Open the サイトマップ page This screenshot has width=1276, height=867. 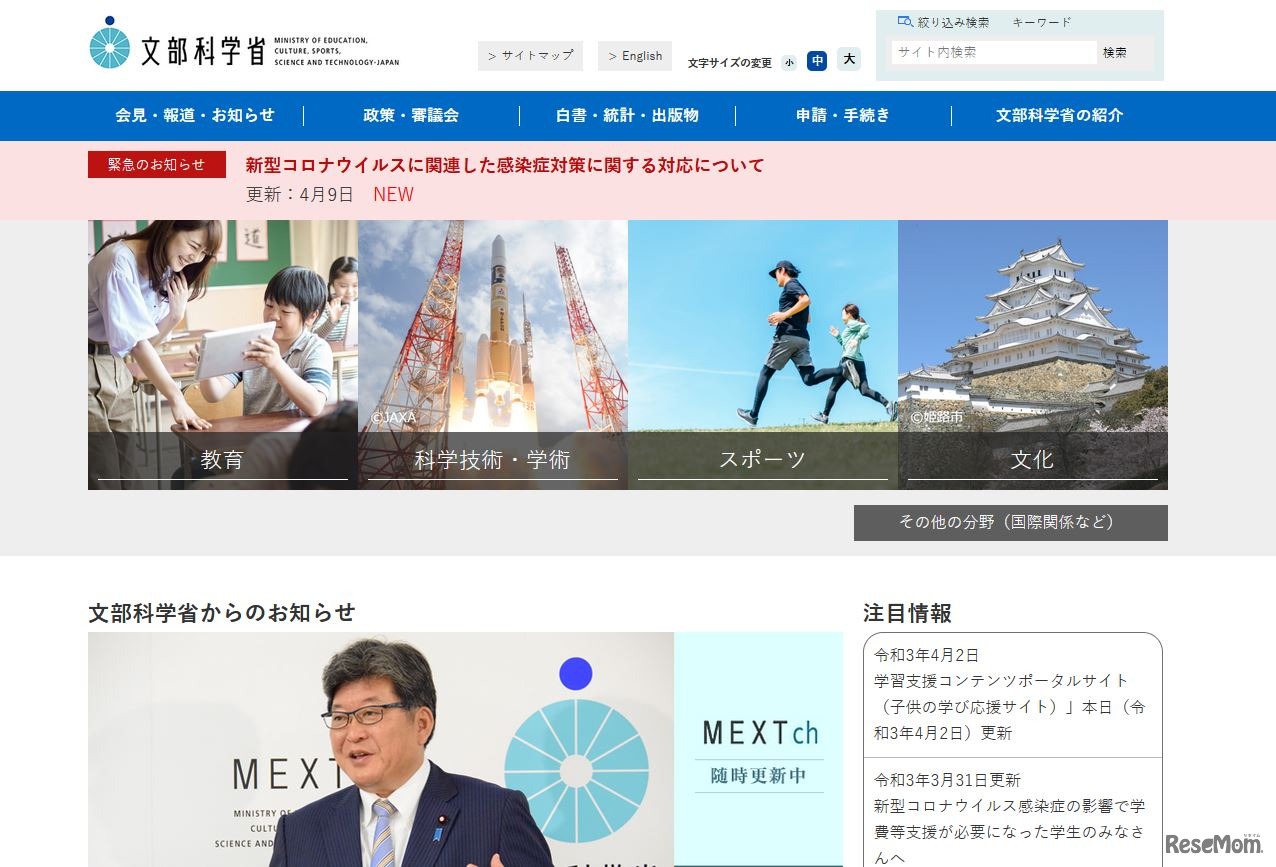coord(530,56)
